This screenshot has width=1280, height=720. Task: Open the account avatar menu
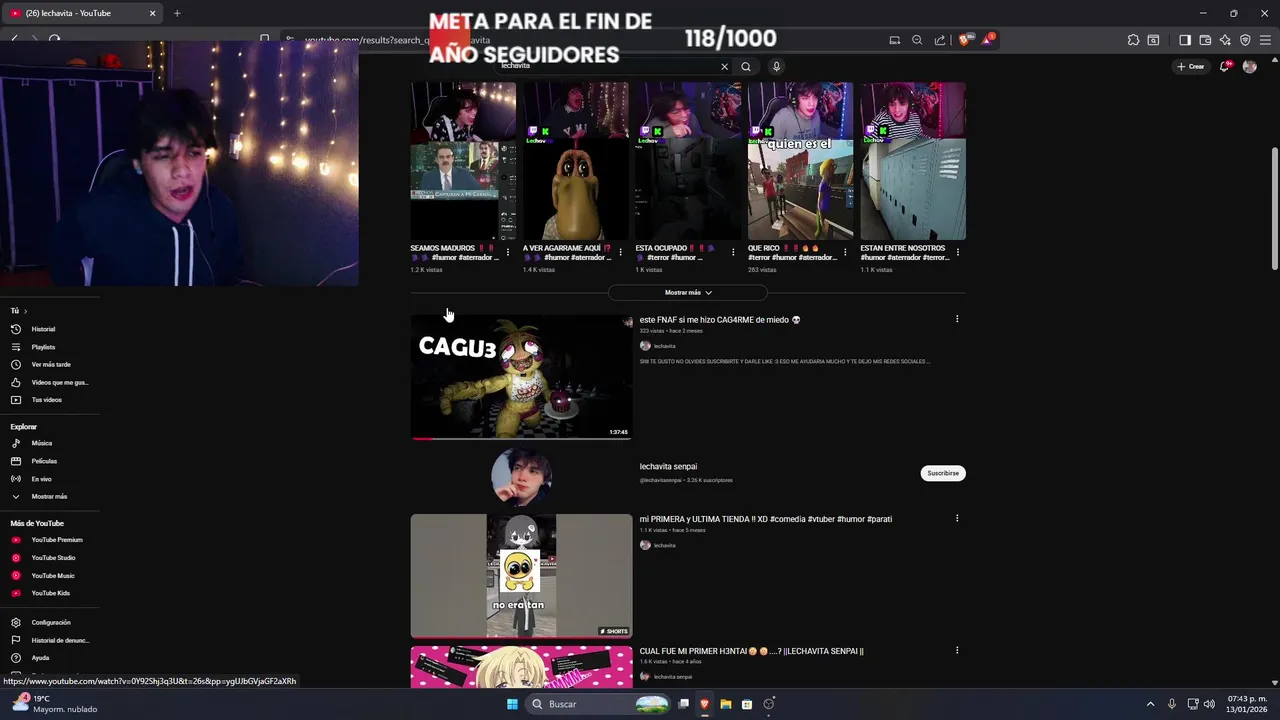[1249, 67]
